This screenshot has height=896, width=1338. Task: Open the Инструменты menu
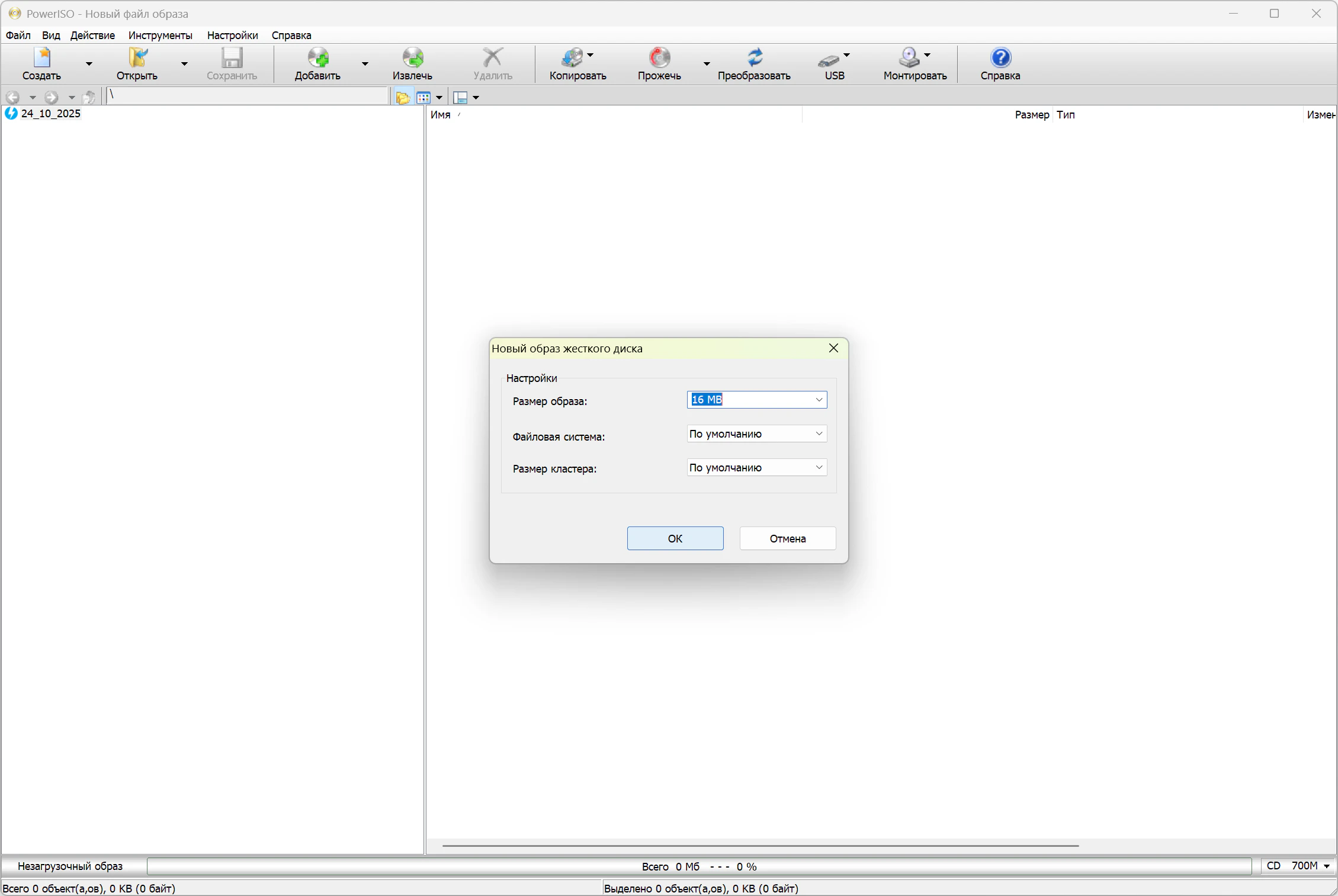(160, 36)
